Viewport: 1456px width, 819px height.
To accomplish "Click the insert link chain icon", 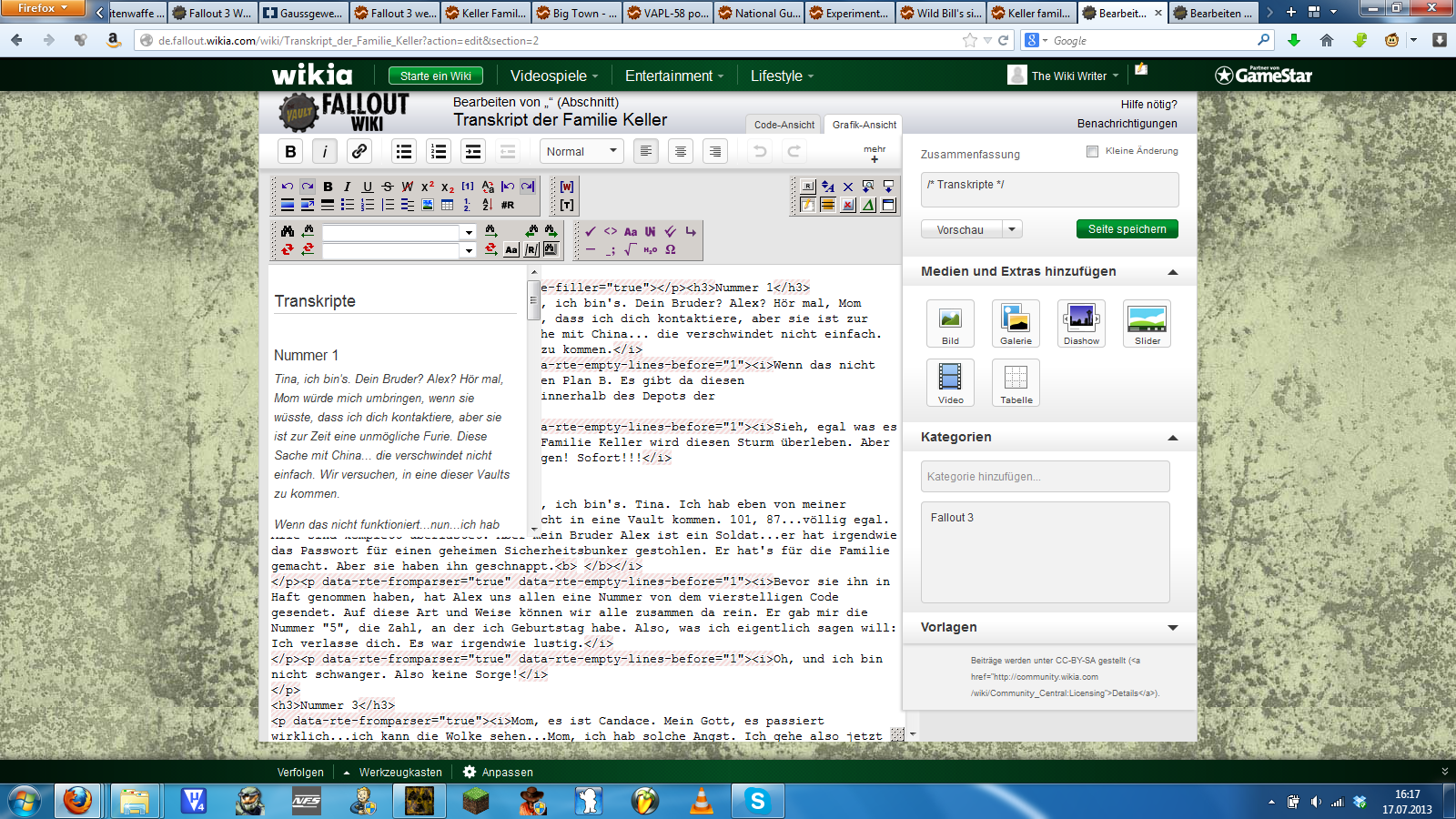I will click(359, 152).
